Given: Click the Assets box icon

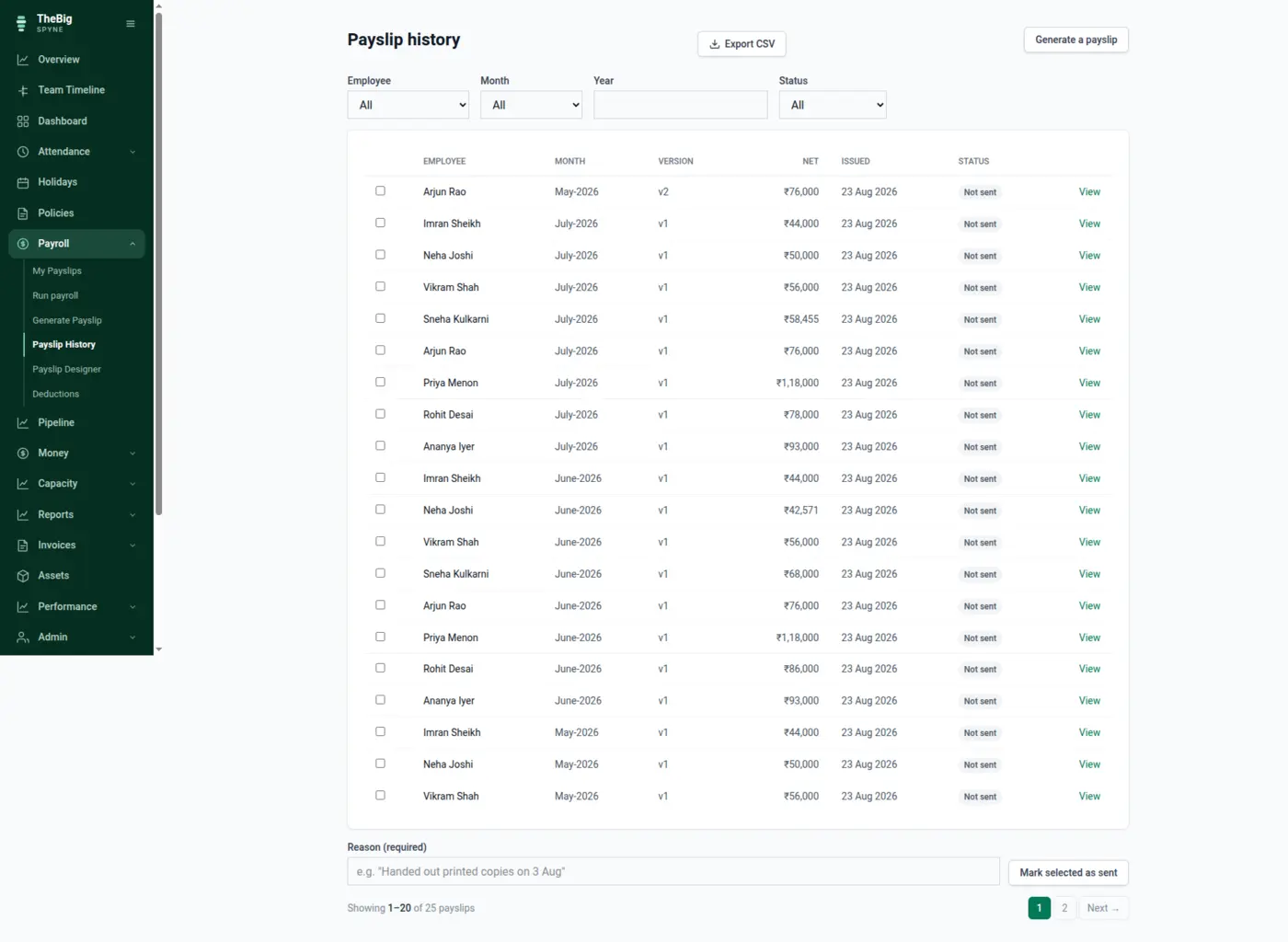Looking at the screenshot, I should (x=23, y=576).
